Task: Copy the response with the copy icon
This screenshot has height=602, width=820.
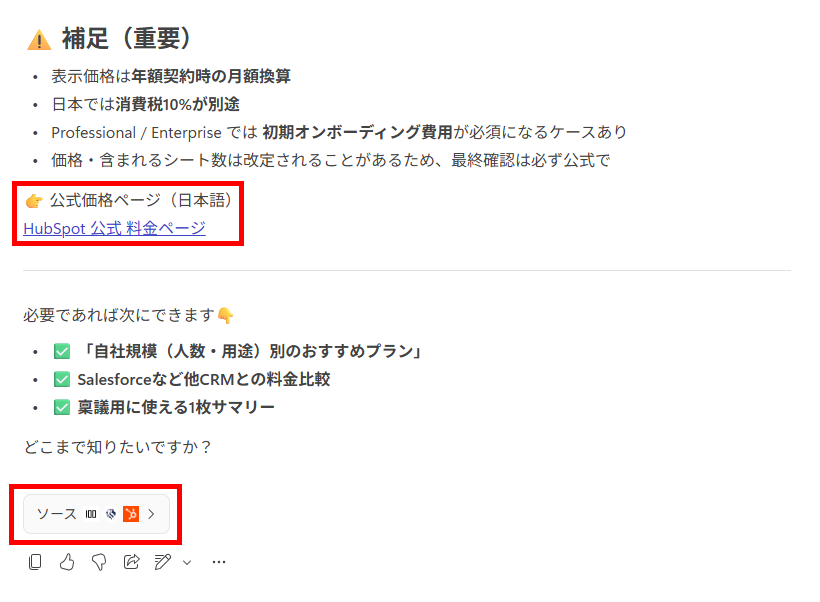Action: pos(35,562)
